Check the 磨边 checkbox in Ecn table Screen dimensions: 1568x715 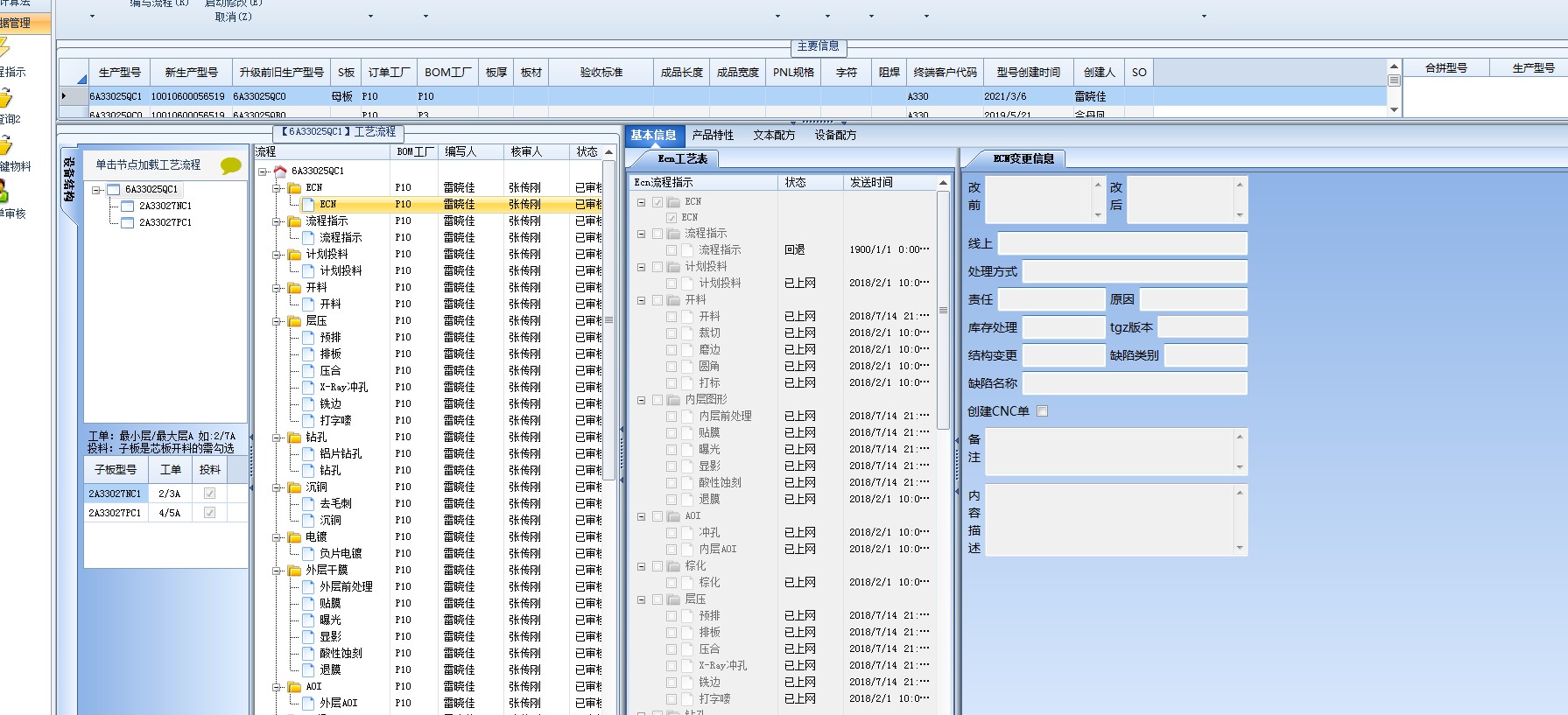(x=671, y=350)
